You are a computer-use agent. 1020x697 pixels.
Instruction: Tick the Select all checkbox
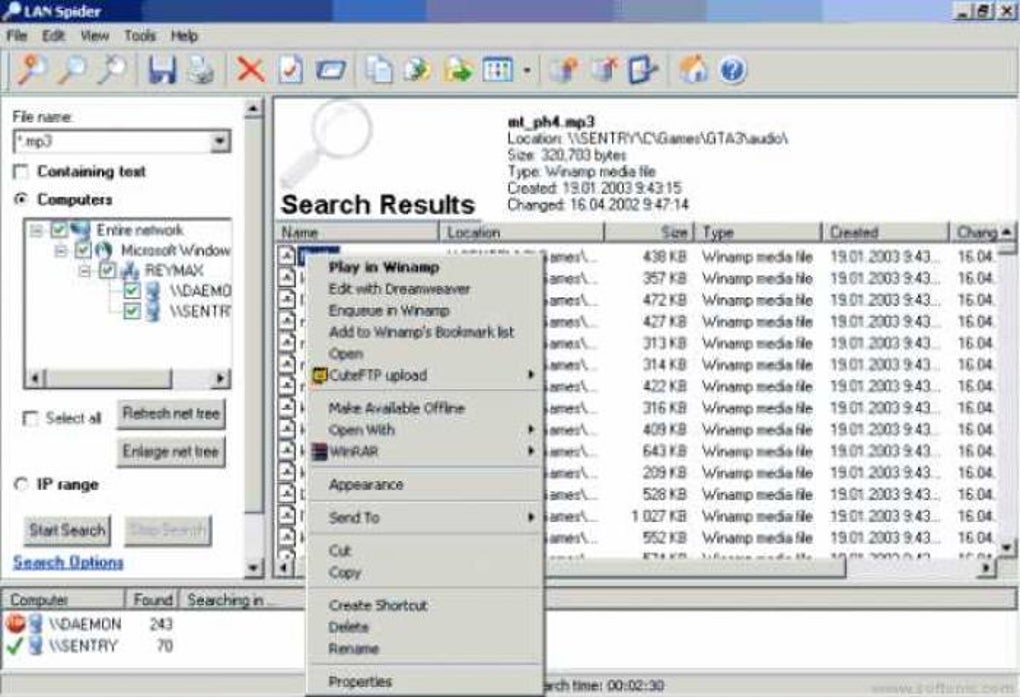tap(30, 418)
